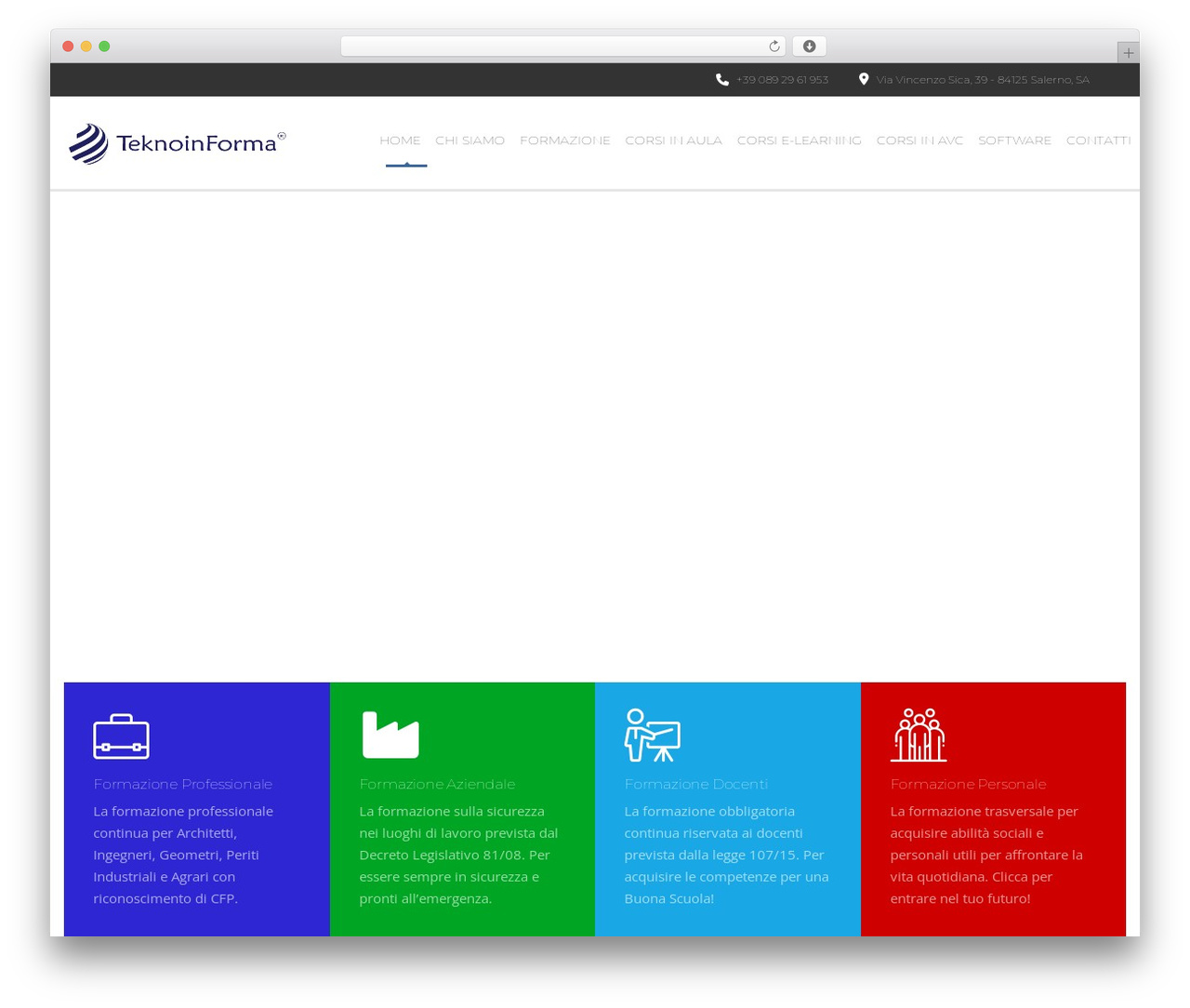Click the group of people icon
This screenshot has height=1008, width=1190.
coord(919,736)
